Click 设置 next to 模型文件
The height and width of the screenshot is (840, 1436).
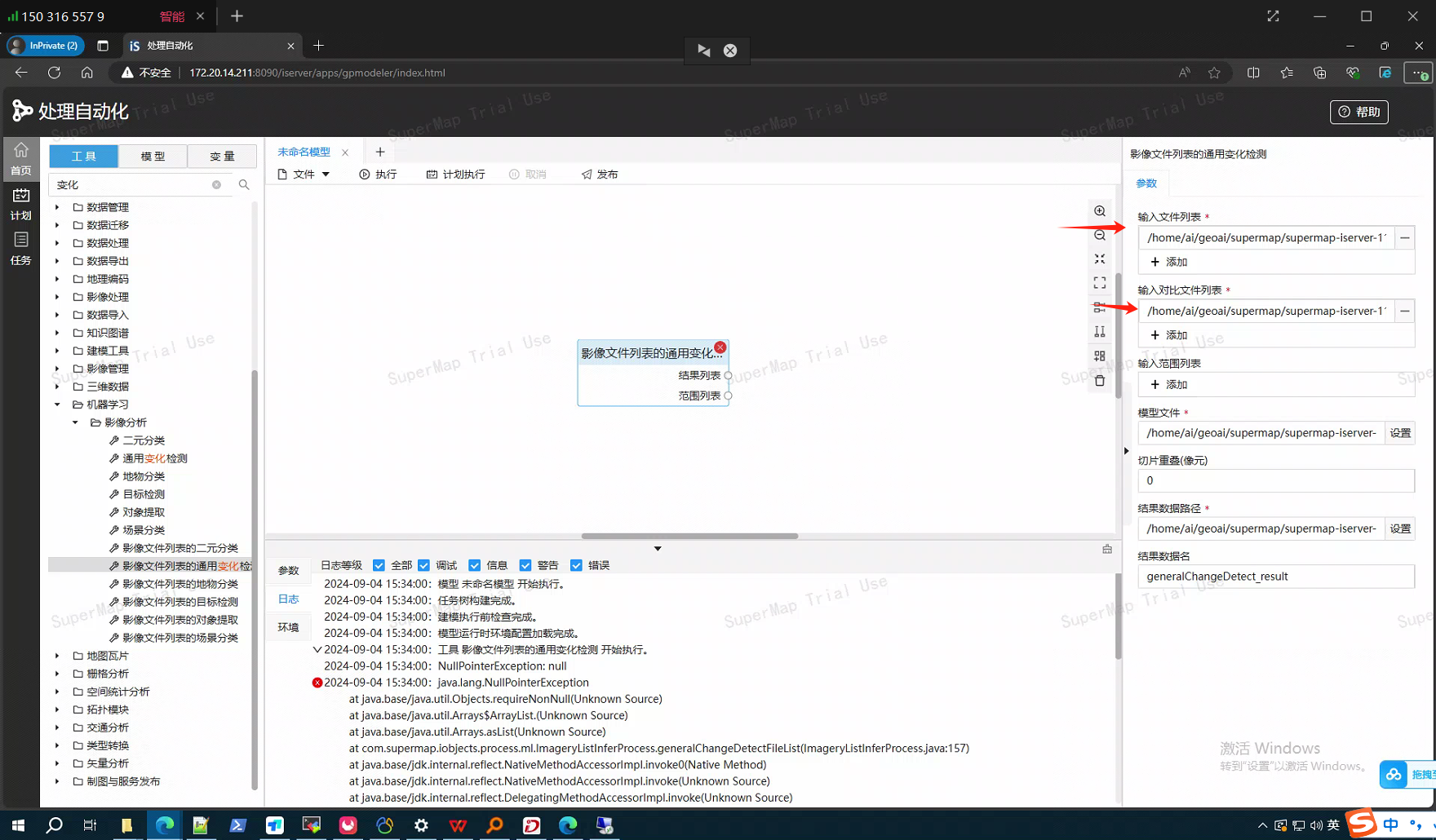(x=1400, y=433)
